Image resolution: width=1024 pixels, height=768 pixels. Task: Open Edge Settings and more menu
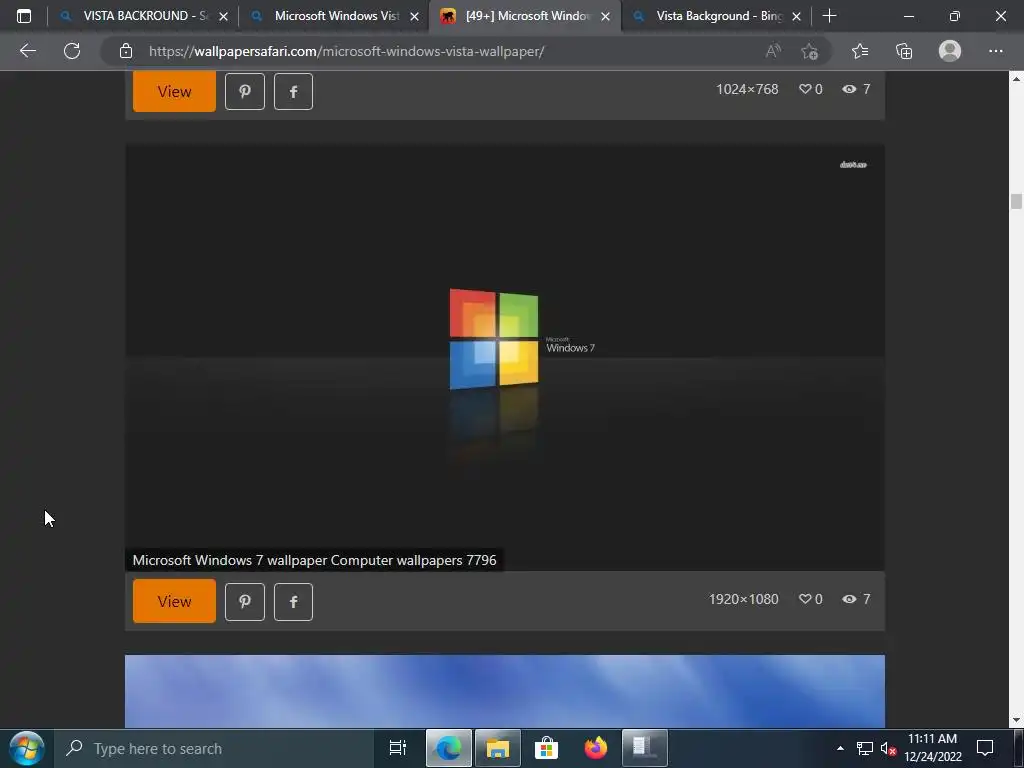point(995,51)
